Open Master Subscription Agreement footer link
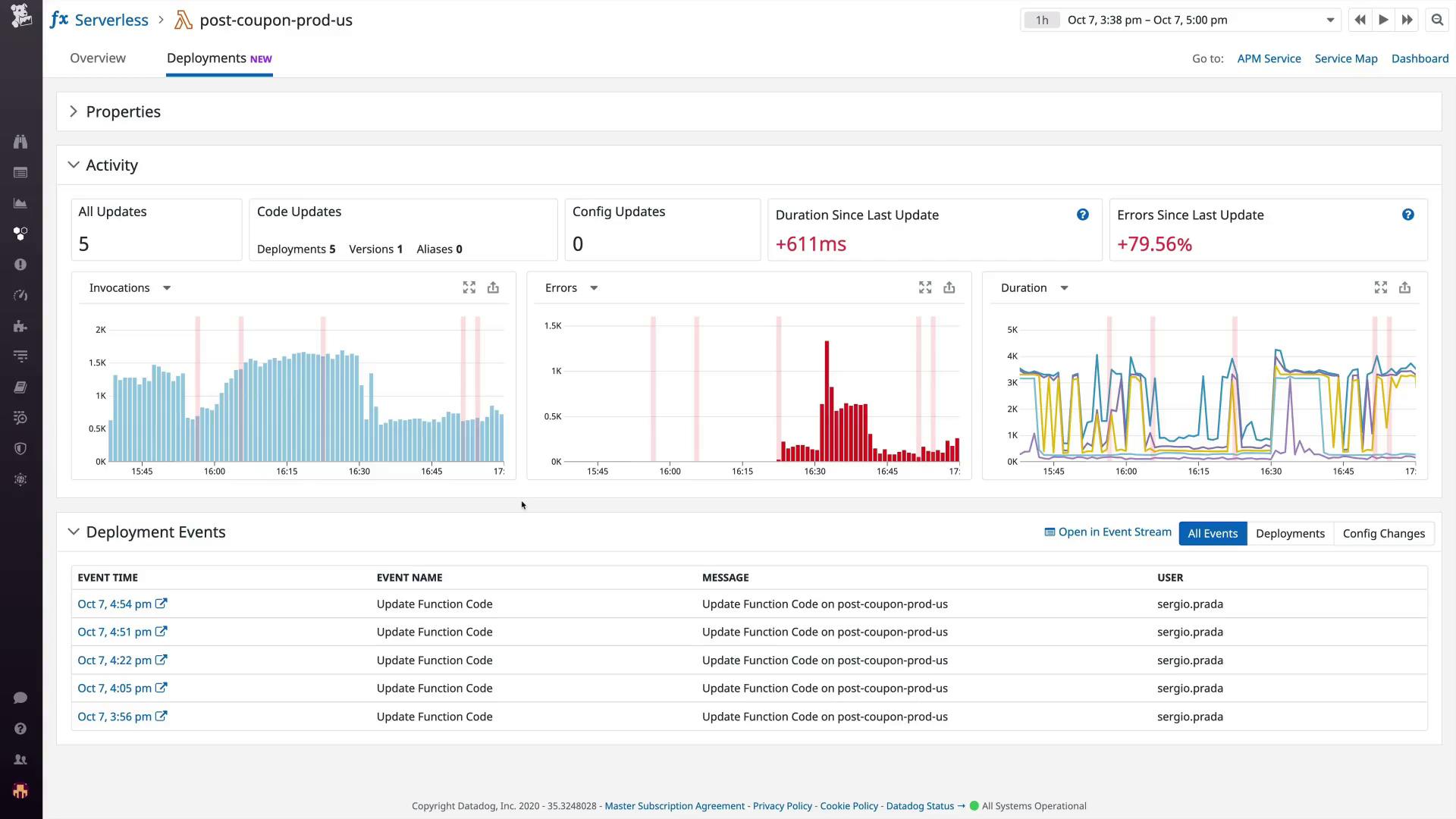 [x=674, y=806]
